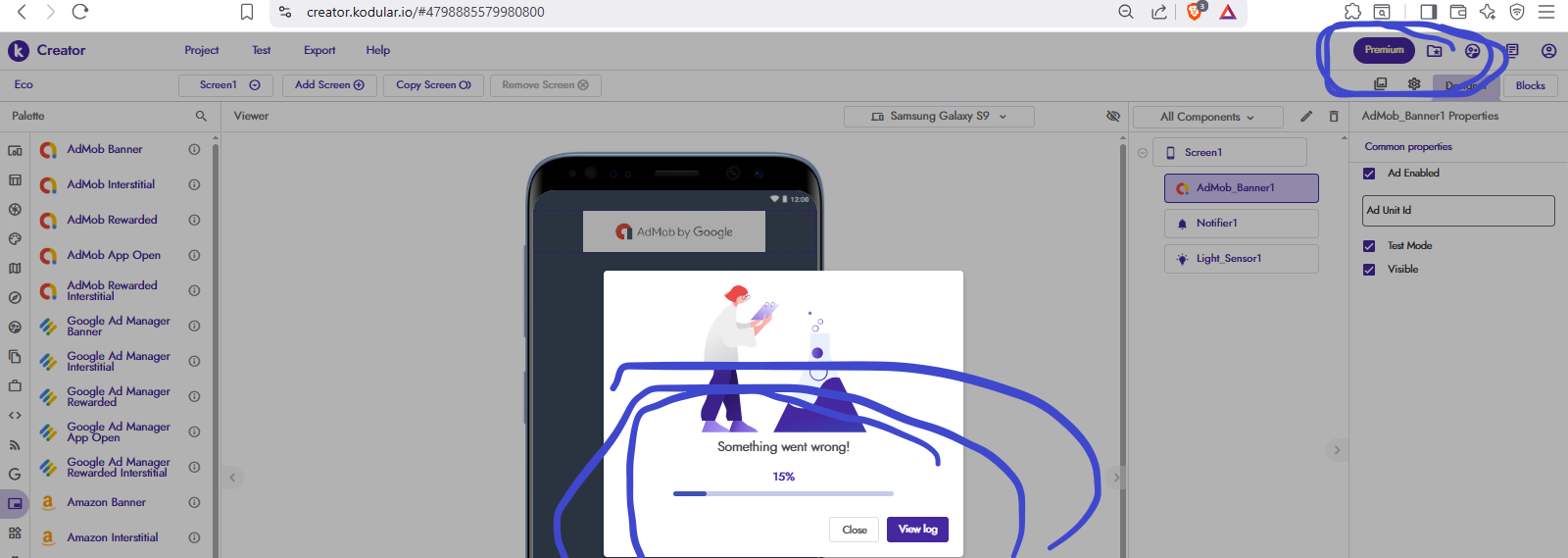This screenshot has height=558, width=1568.
Task: Select Notifier1 in the component tree
Action: (1241, 224)
